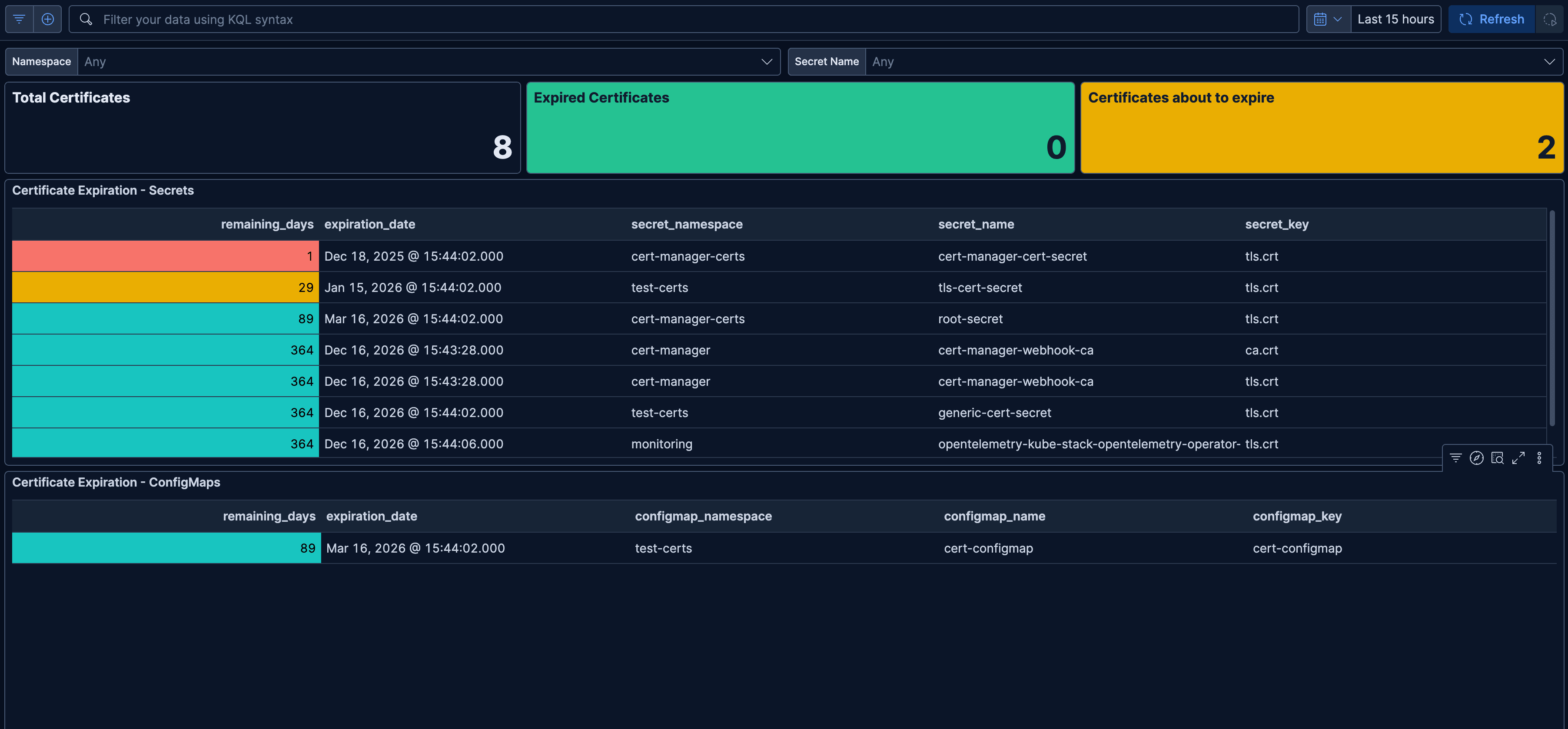Click the panel filter icon on Secrets panel
The height and width of the screenshot is (729, 1568).
tap(1455, 457)
